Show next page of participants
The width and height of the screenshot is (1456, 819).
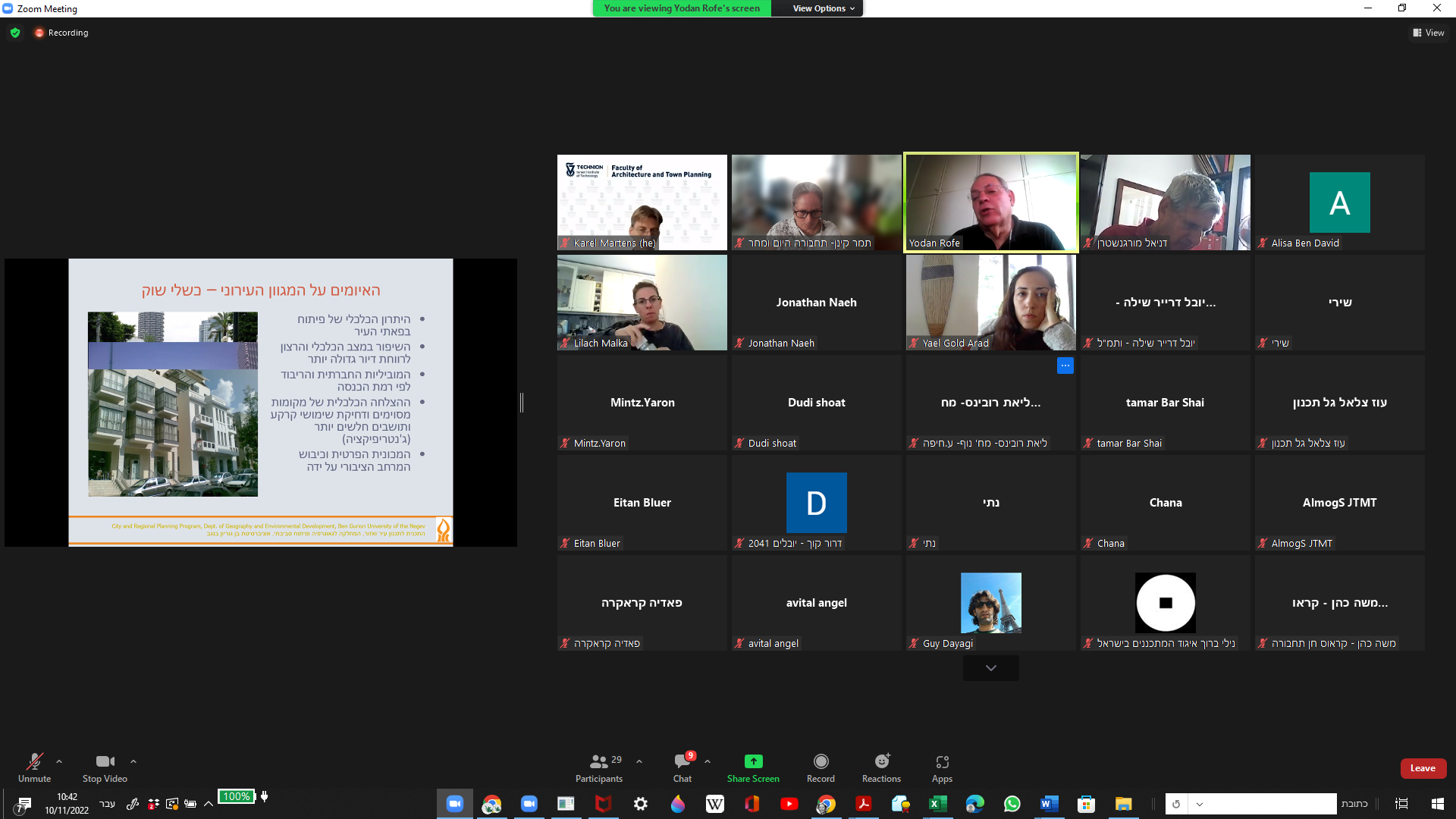(991, 668)
